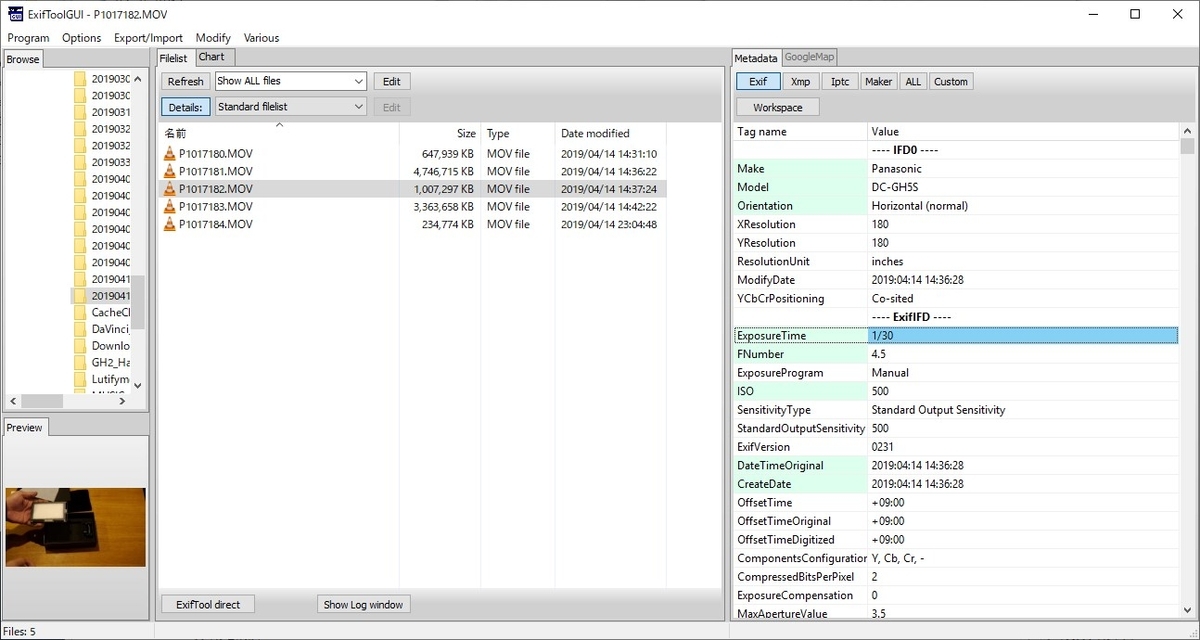Viewport: 1200px width, 640px height.
Task: Sort by the Type column header
Action: [518, 133]
